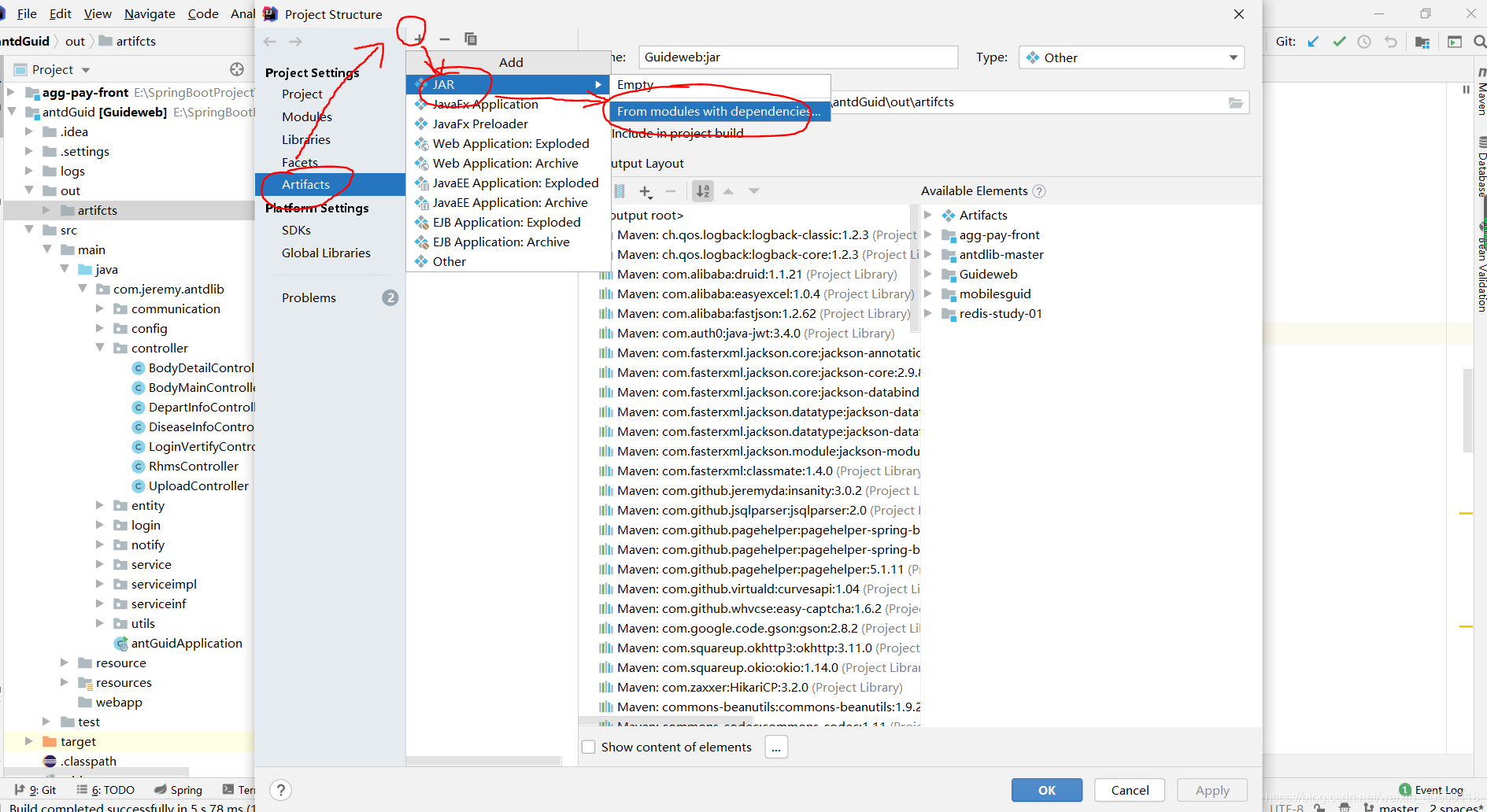Open the Type dropdown showing Other
This screenshot has height=812, width=1487.
pyautogui.click(x=1131, y=57)
